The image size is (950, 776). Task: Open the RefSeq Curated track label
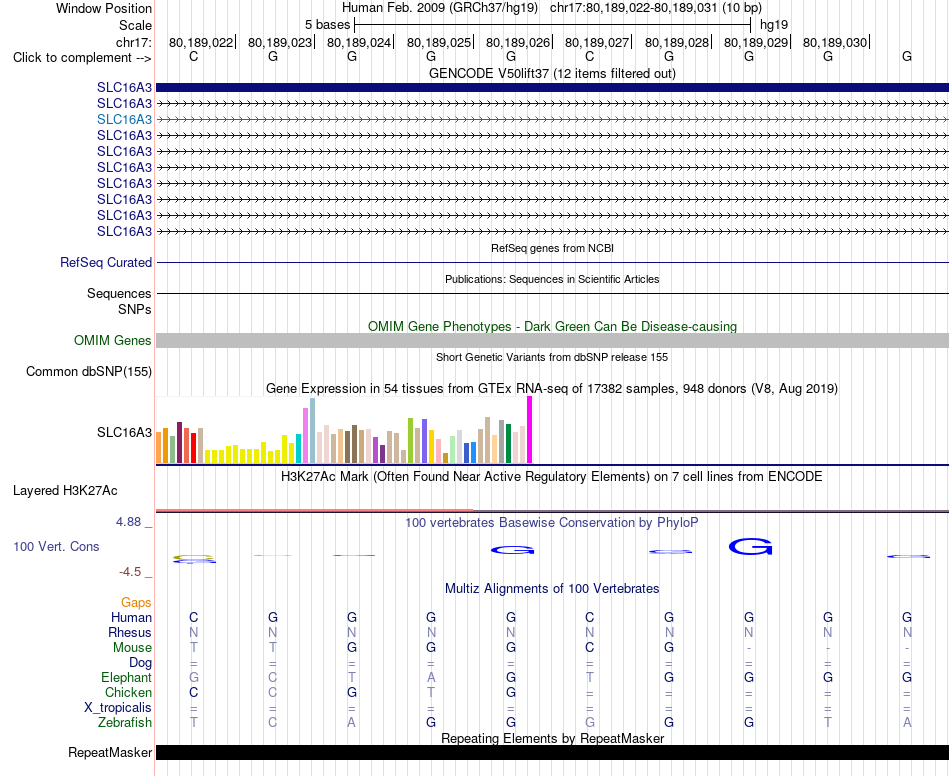106,262
